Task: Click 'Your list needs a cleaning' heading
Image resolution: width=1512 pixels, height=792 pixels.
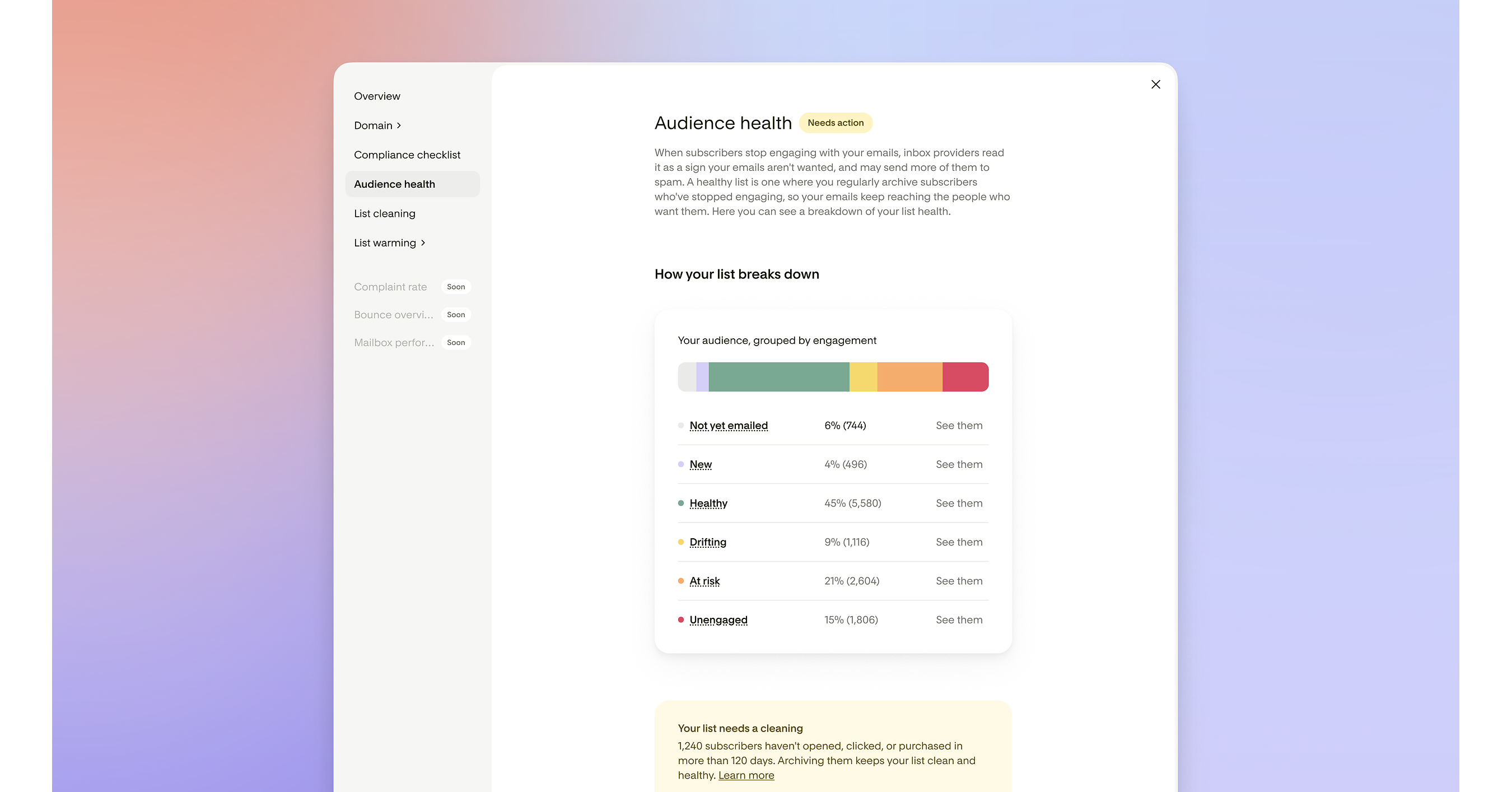Action: click(x=740, y=729)
